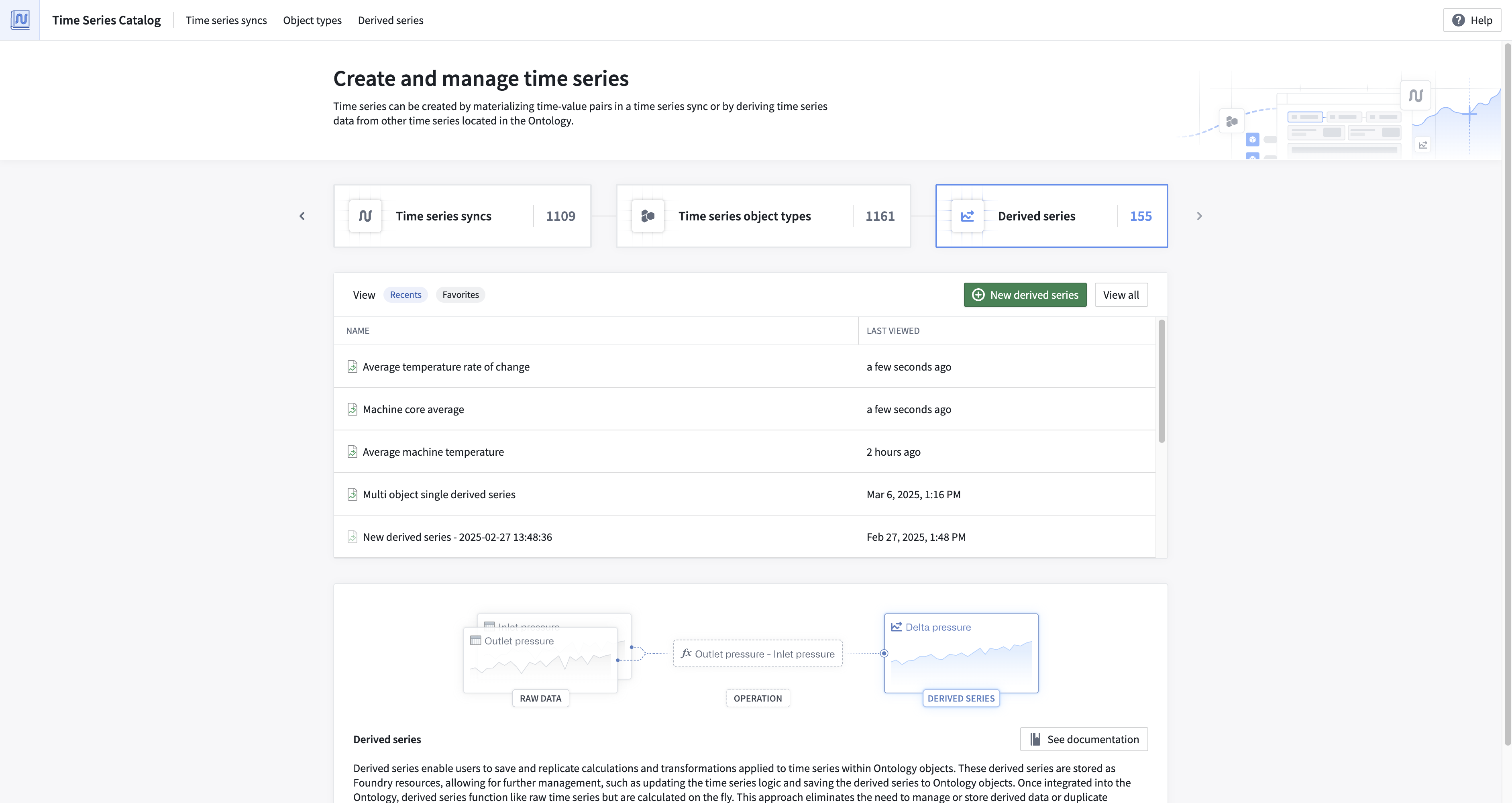Click the Time series object types cube icon
Viewport: 1512px width, 803px height.
point(648,216)
